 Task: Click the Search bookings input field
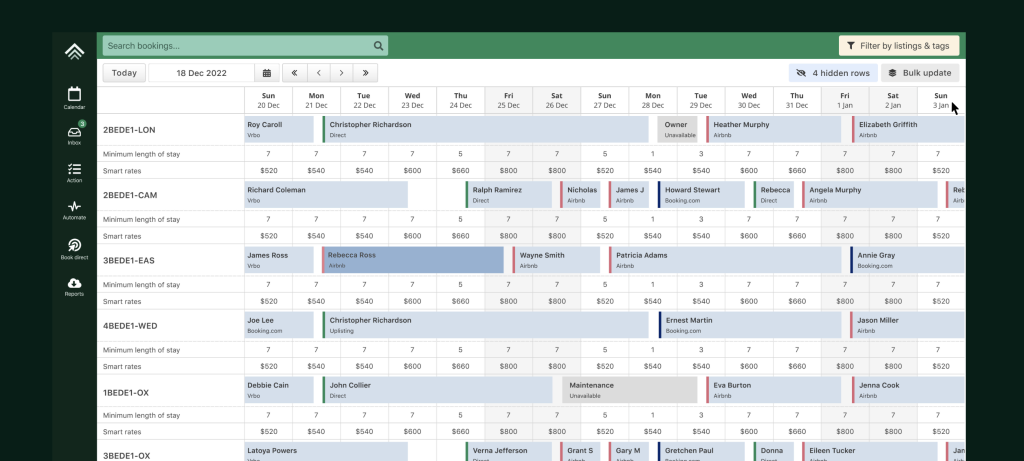[x=236, y=46]
